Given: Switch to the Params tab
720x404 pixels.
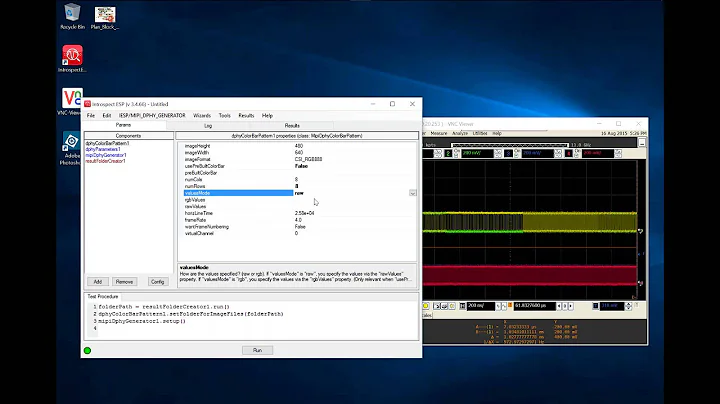Looking at the screenshot, I should [124, 125].
